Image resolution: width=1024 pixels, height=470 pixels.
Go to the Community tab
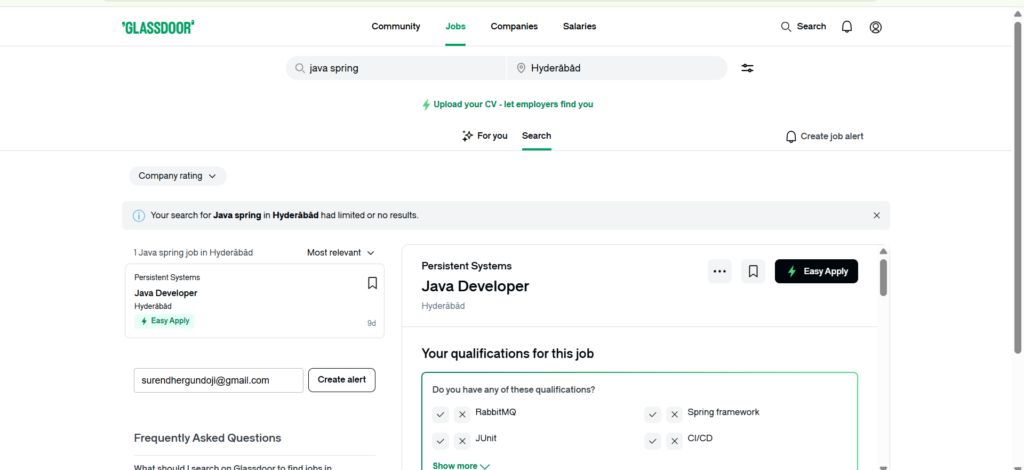coord(396,27)
